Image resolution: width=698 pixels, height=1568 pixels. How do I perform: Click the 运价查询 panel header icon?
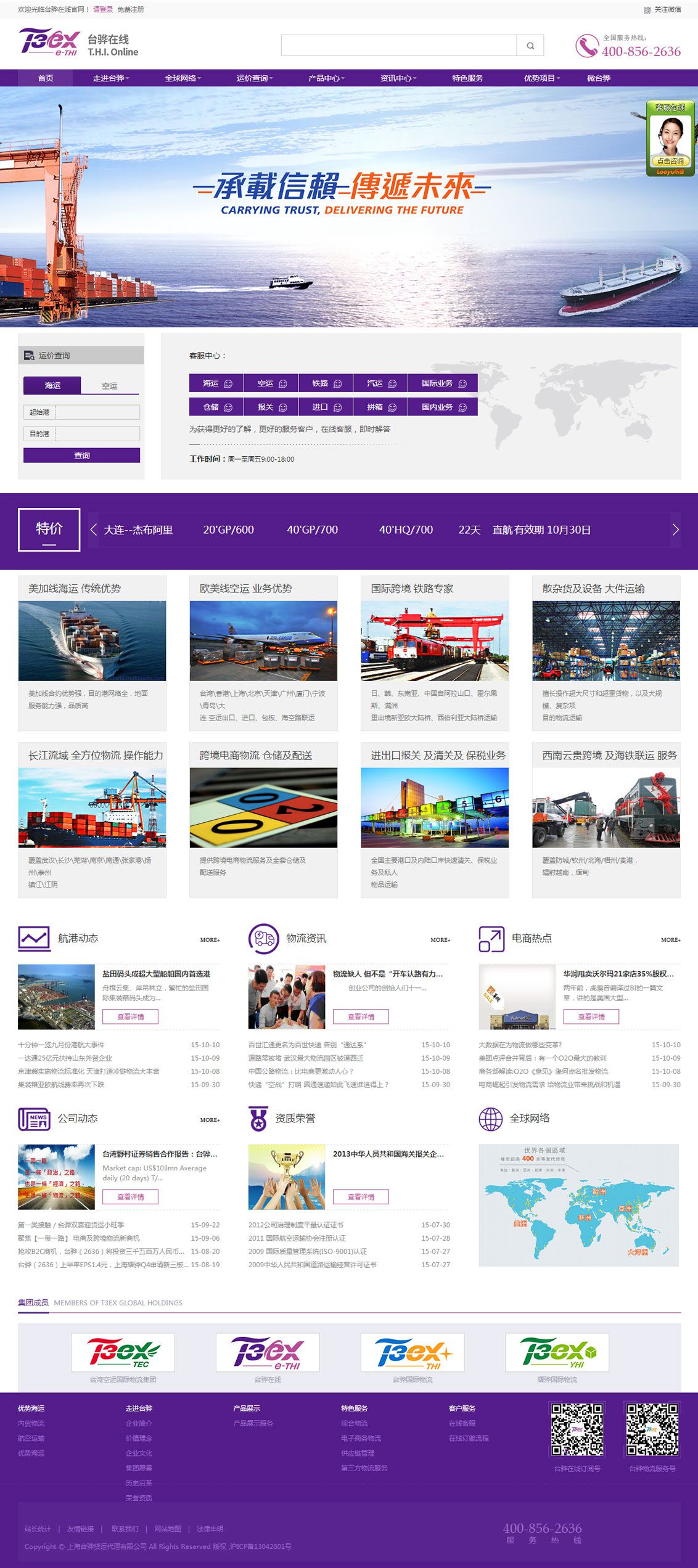click(x=29, y=356)
